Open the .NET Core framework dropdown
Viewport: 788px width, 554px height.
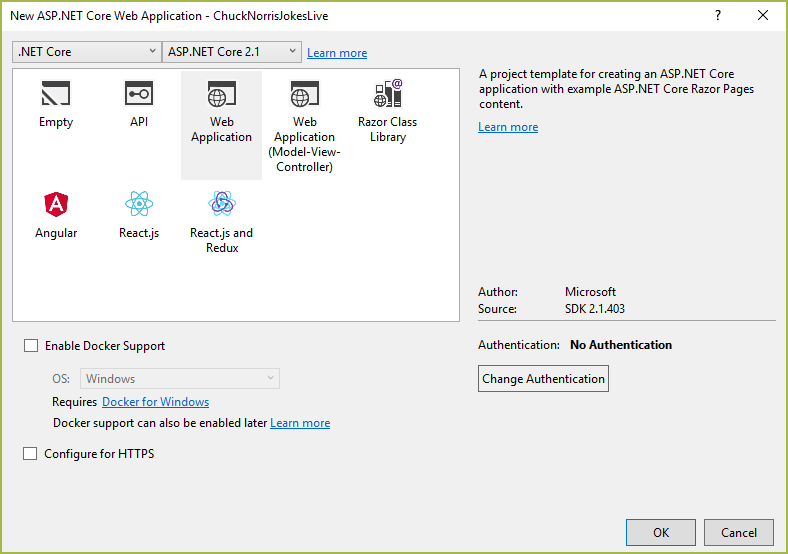pyautogui.click(x=86, y=52)
